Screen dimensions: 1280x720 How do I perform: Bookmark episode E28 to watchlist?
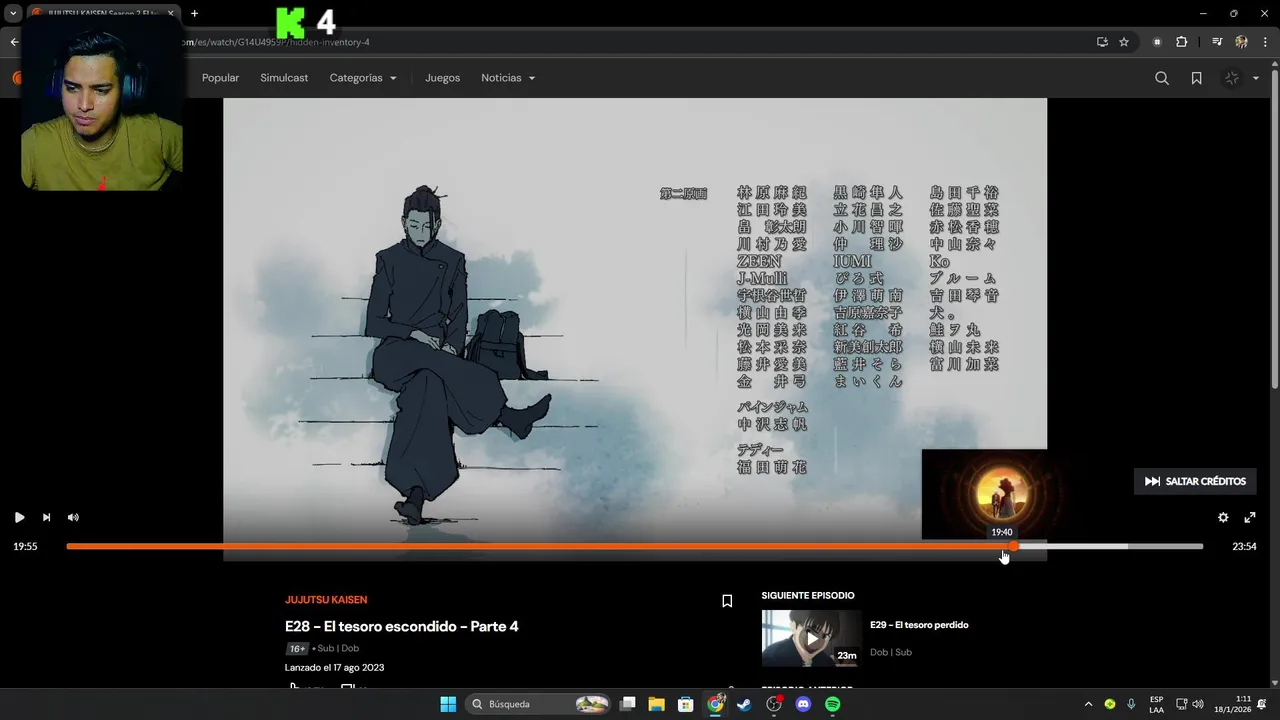pyautogui.click(x=727, y=601)
